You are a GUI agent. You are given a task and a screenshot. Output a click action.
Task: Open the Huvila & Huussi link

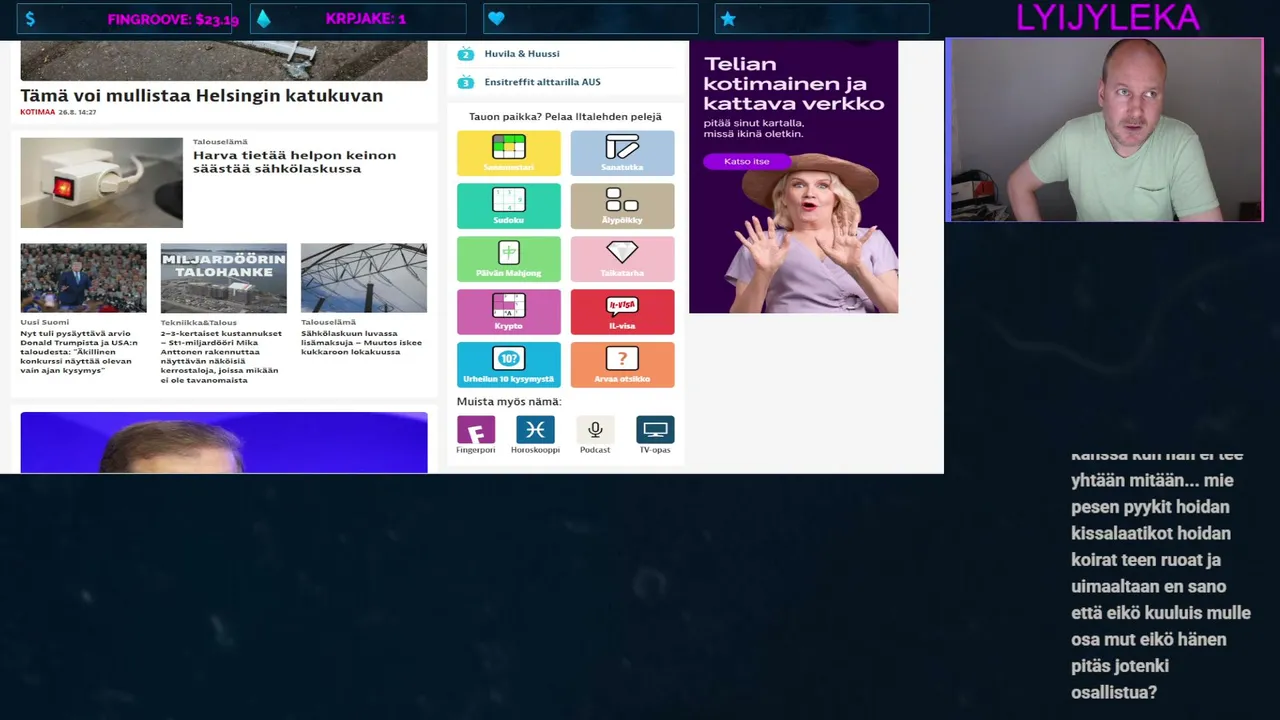coord(522,54)
